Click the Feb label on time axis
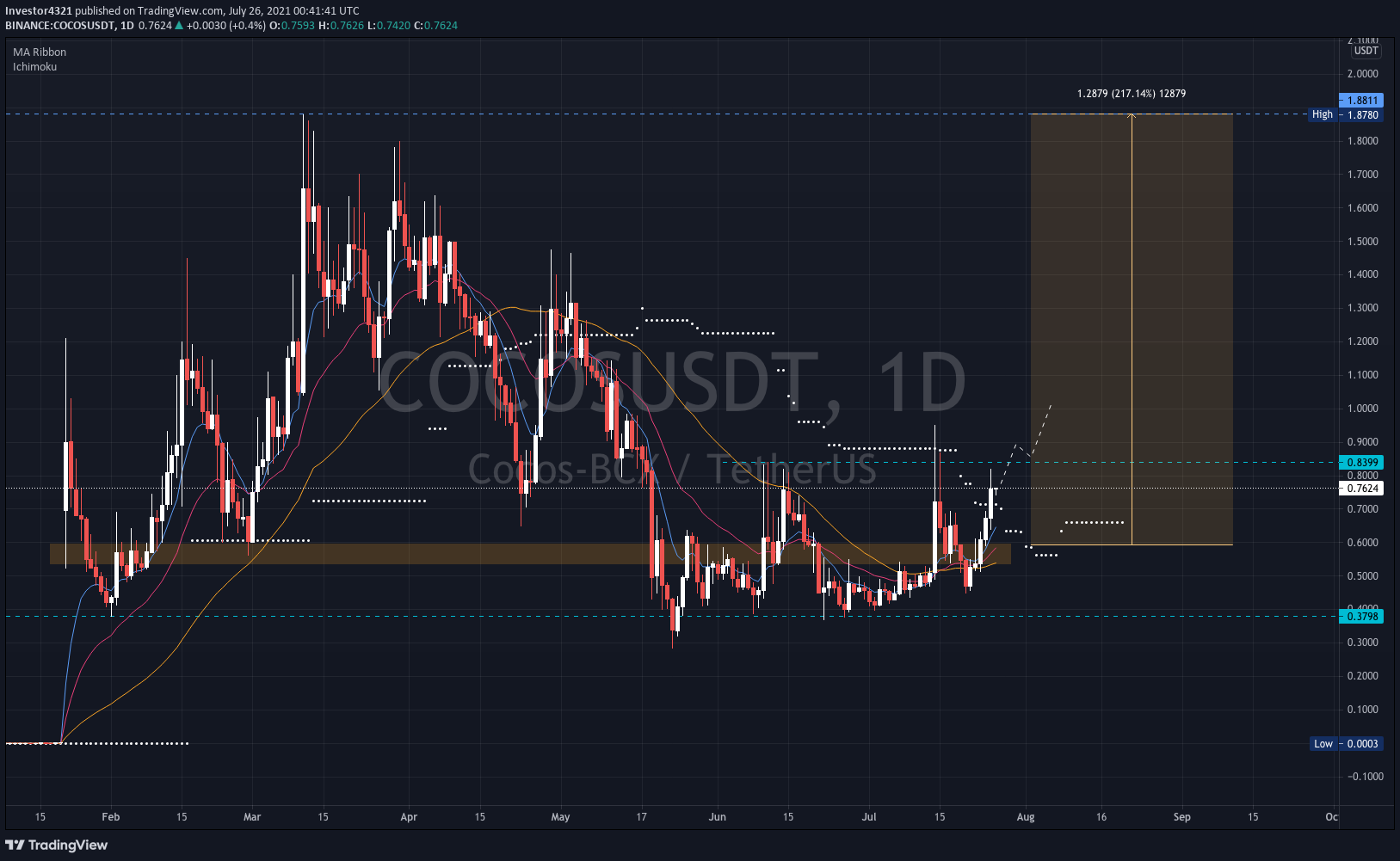The image size is (1400, 861). click(x=110, y=817)
